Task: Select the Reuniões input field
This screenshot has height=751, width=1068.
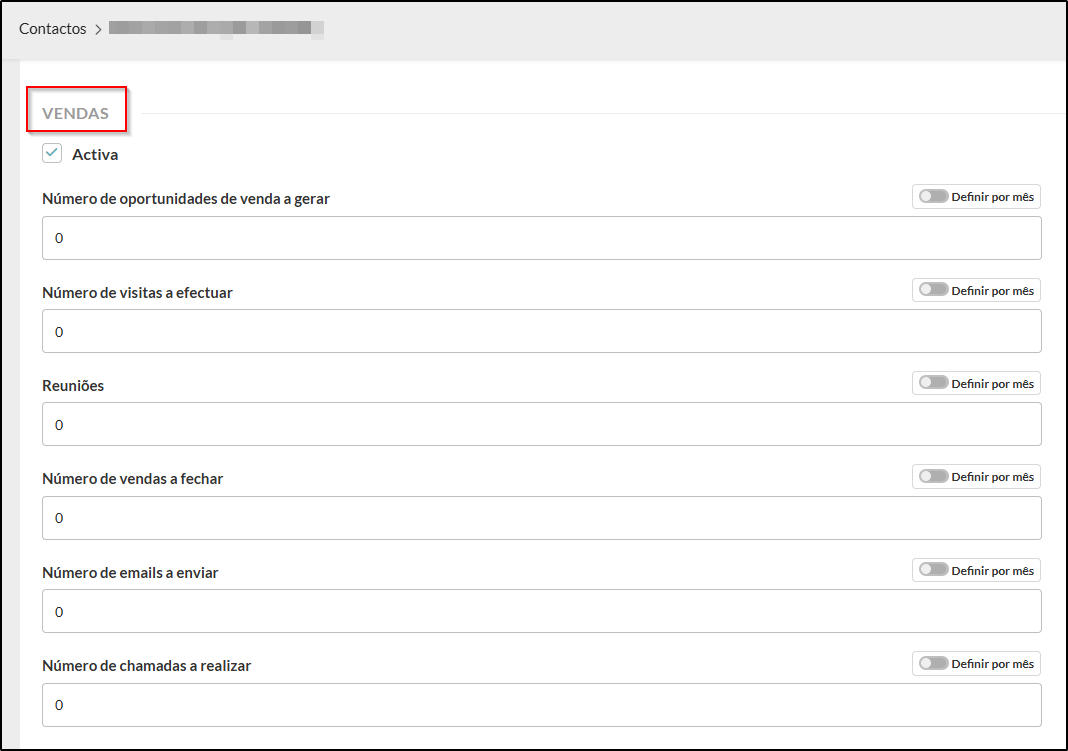Action: (x=541, y=425)
